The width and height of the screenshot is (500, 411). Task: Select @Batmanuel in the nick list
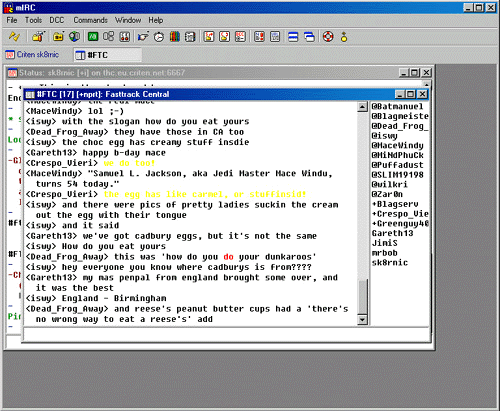397,106
